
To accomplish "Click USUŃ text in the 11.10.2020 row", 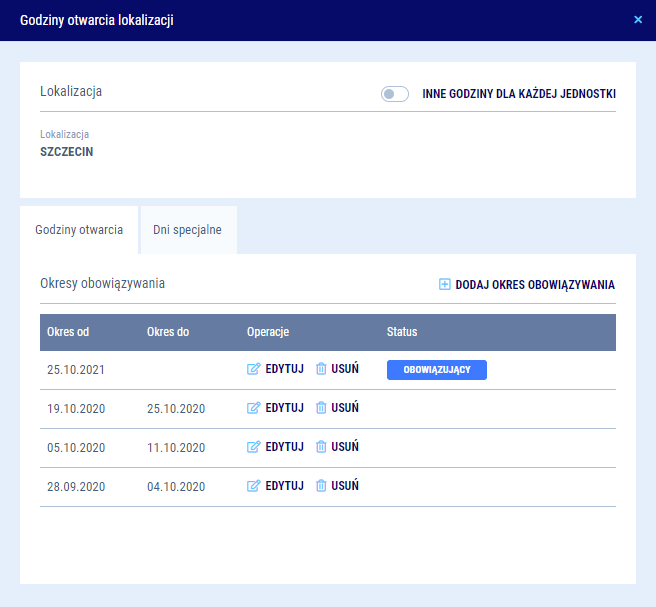I will [345, 447].
